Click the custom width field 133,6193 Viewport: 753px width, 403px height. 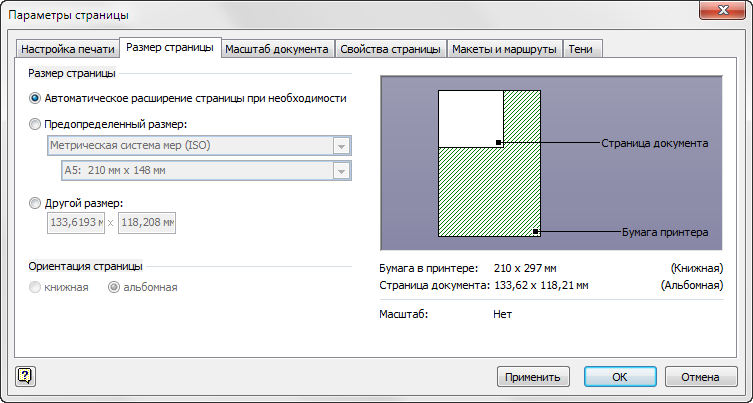coord(76,222)
